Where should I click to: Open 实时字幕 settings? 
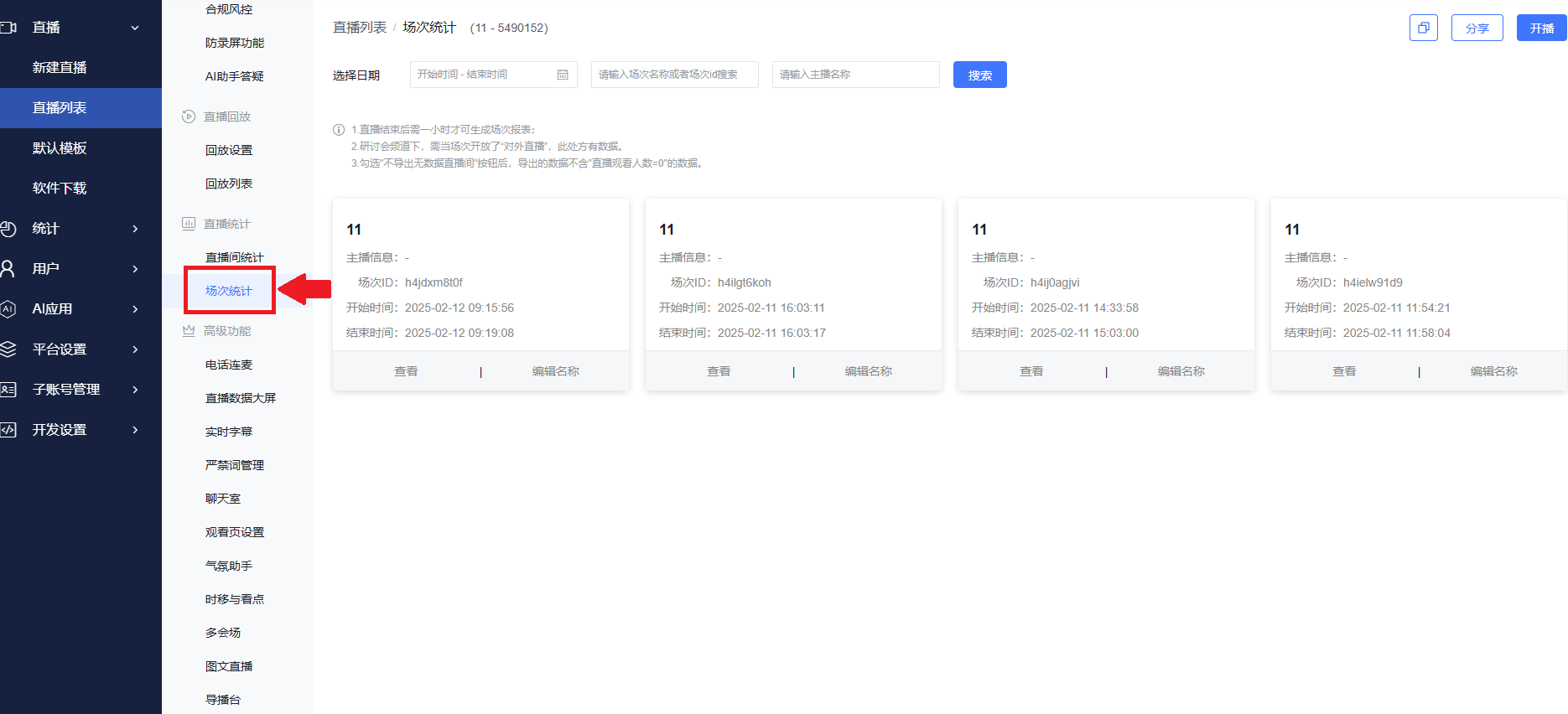[229, 432]
